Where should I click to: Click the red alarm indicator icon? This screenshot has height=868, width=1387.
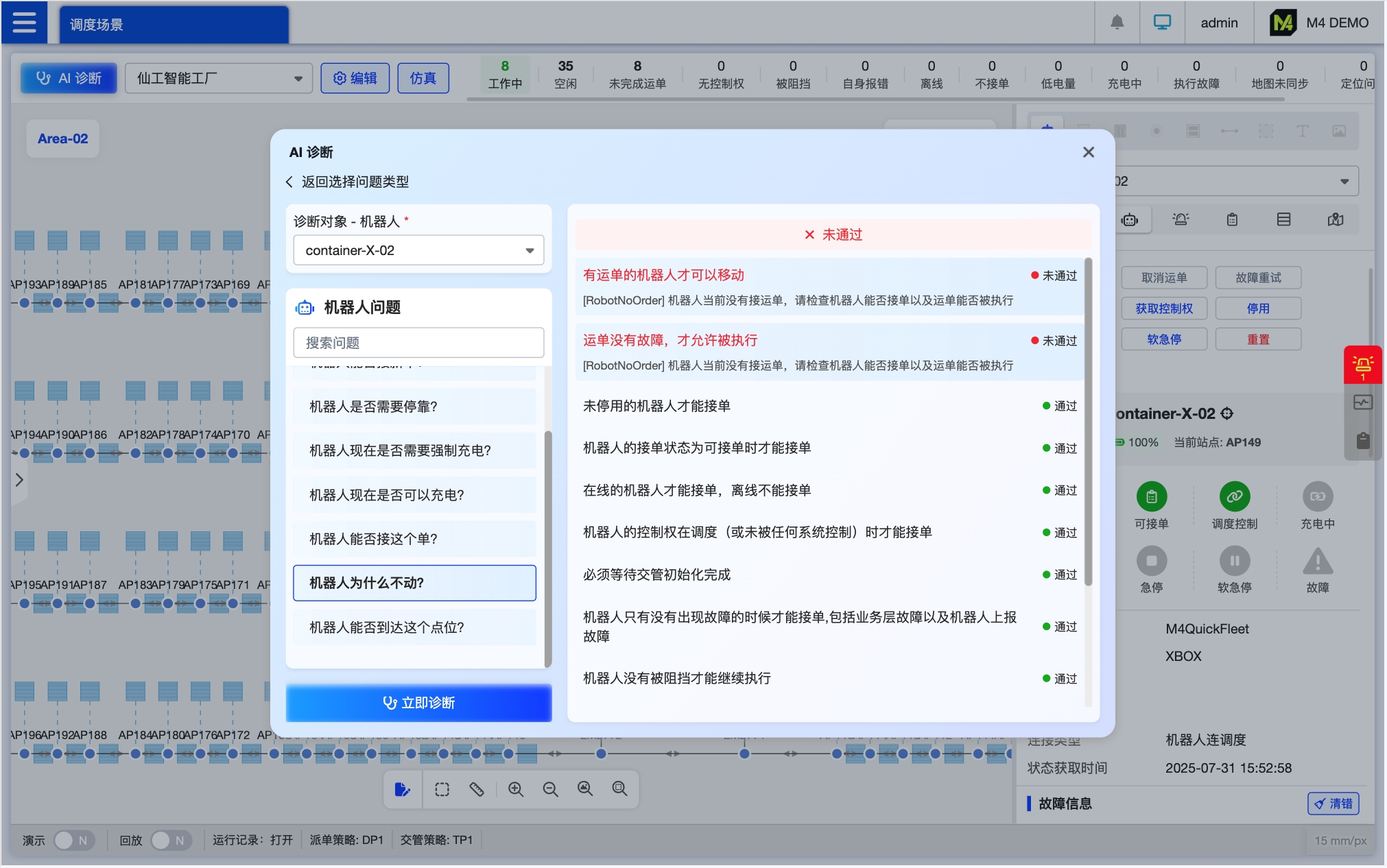[1362, 364]
